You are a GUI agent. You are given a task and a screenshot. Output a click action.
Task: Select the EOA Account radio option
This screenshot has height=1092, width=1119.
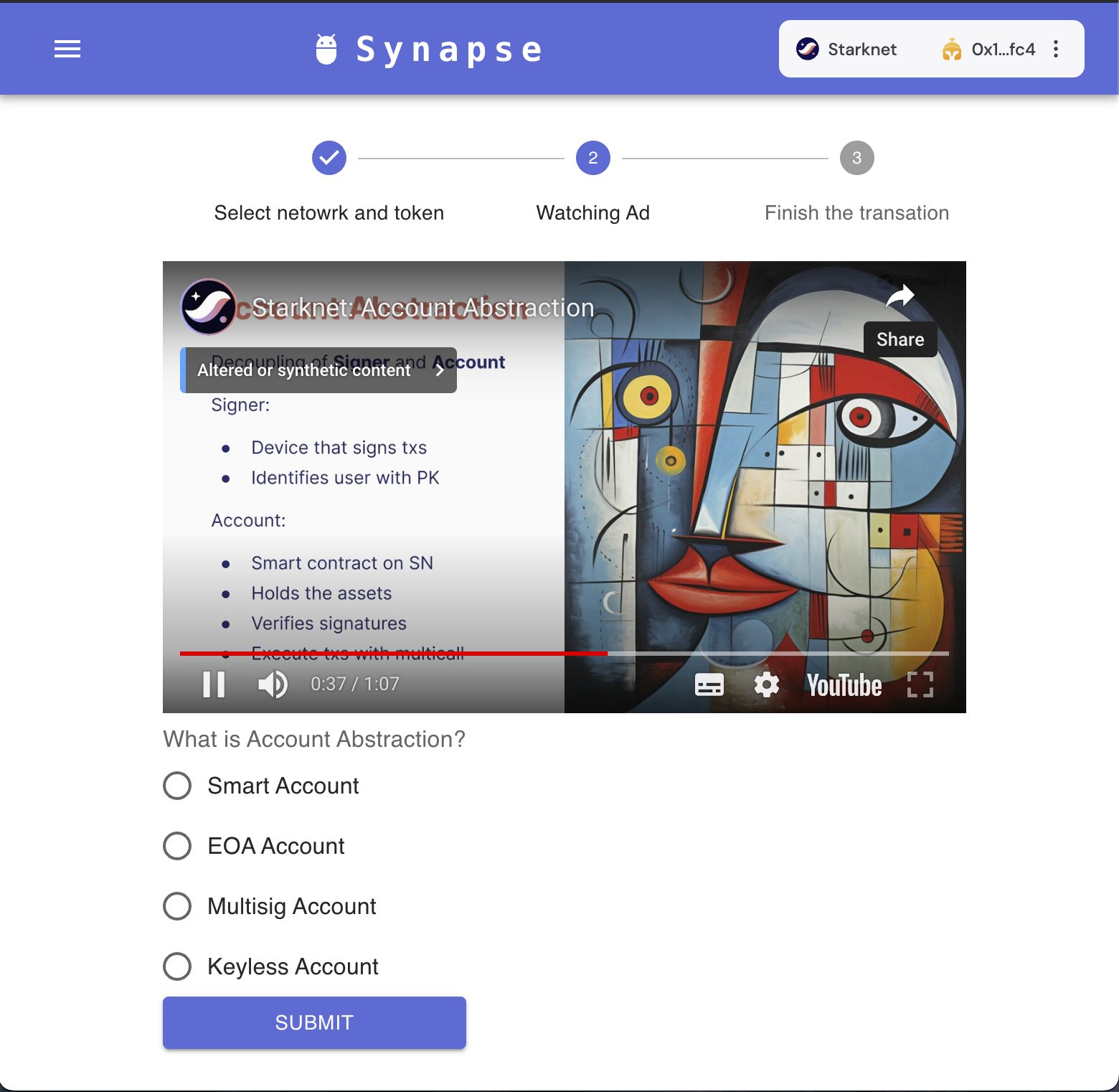pos(177,846)
